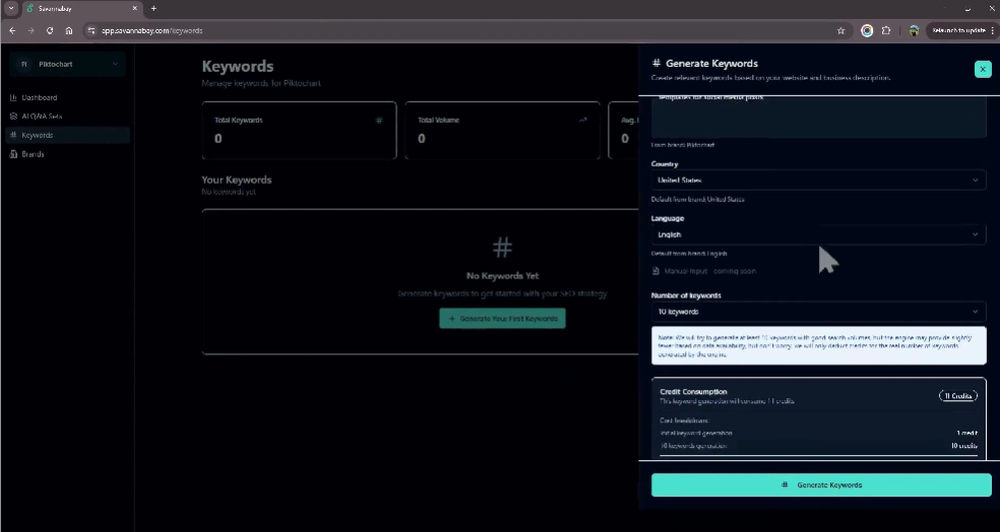Open the Country dropdown showing United States
This screenshot has height=532, width=1000.
click(x=819, y=181)
